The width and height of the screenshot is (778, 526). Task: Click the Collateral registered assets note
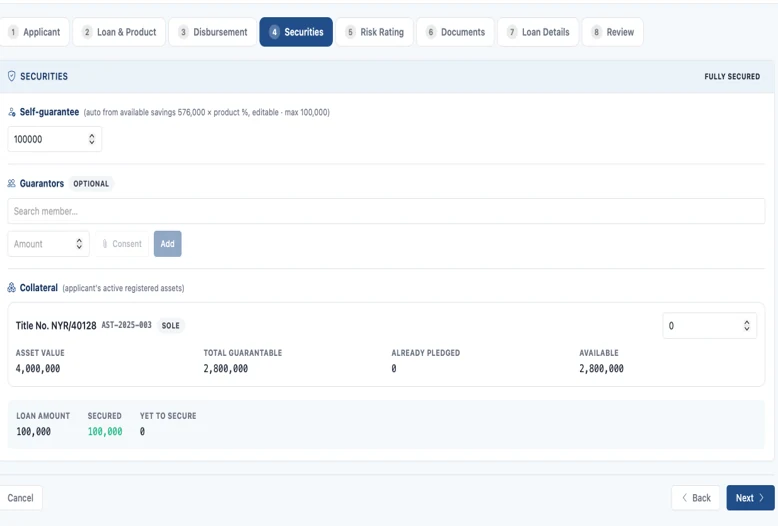coord(123,288)
